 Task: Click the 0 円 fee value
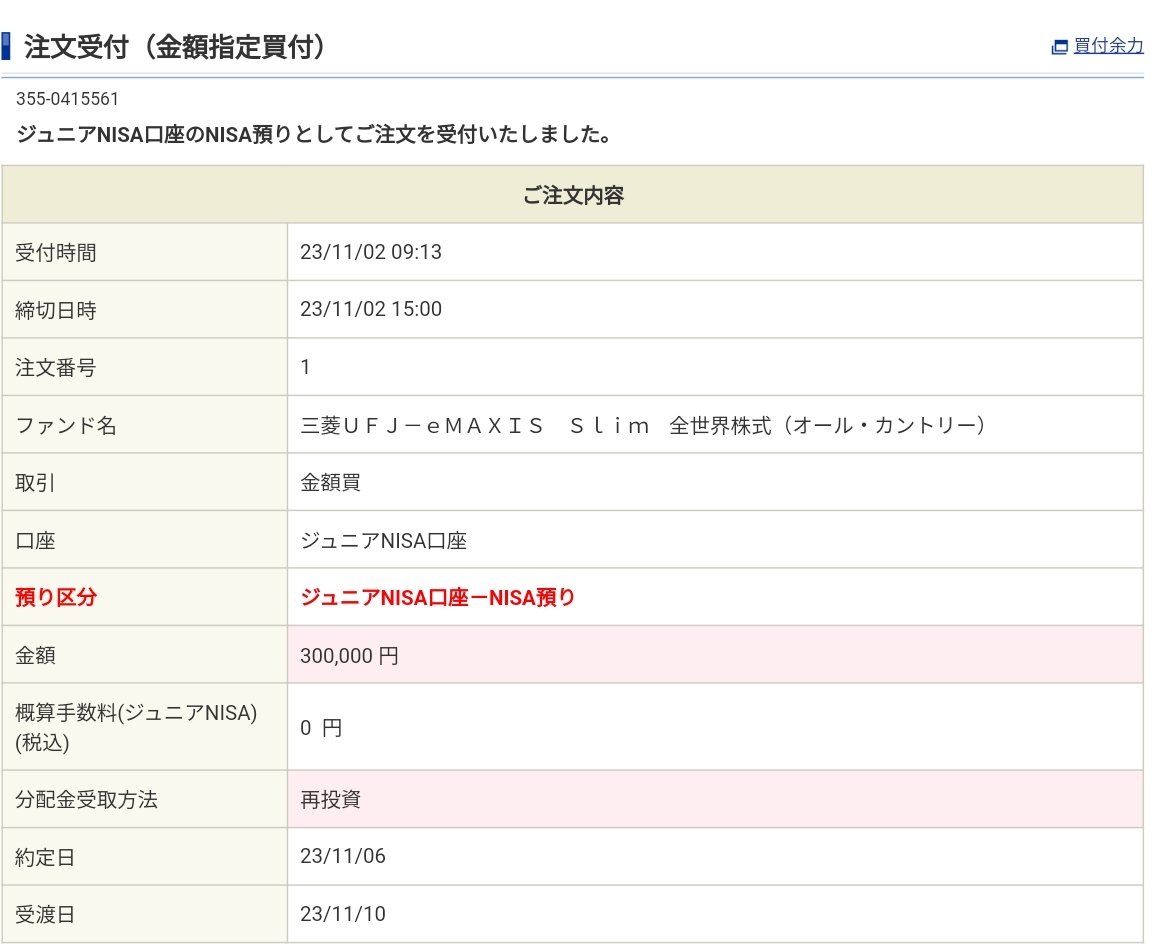click(321, 727)
